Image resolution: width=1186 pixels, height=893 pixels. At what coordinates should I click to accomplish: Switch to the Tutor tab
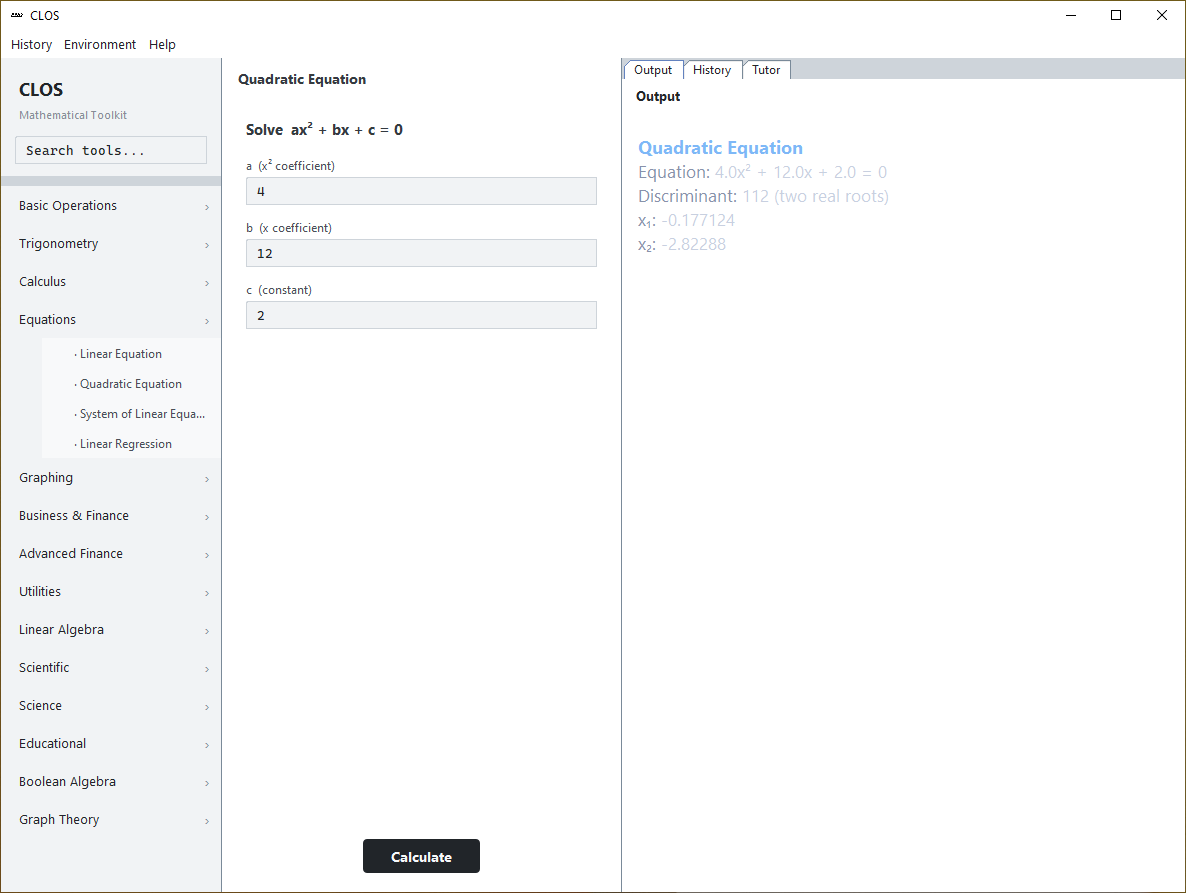tap(766, 70)
